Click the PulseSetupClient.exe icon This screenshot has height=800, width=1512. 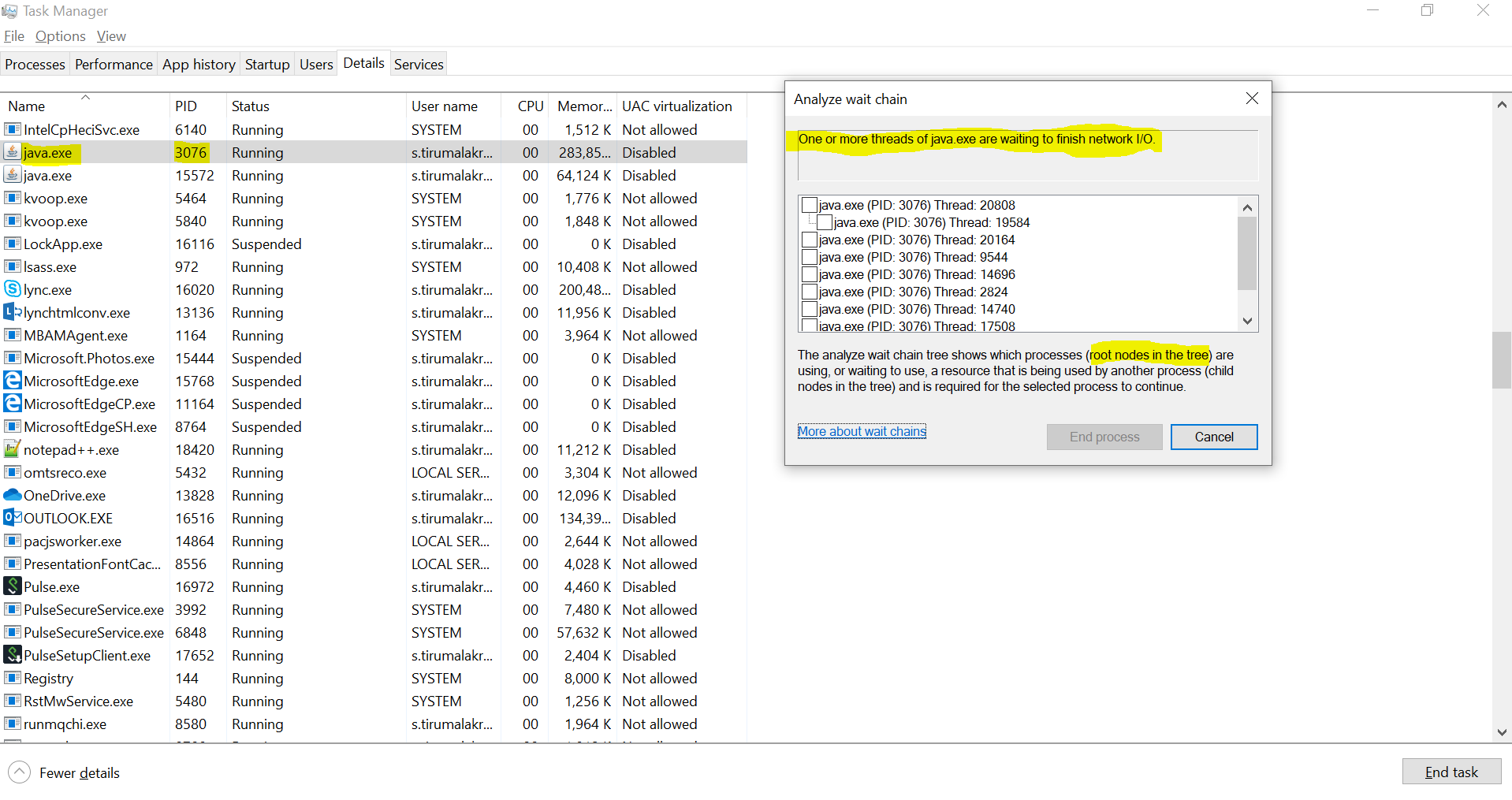12,655
